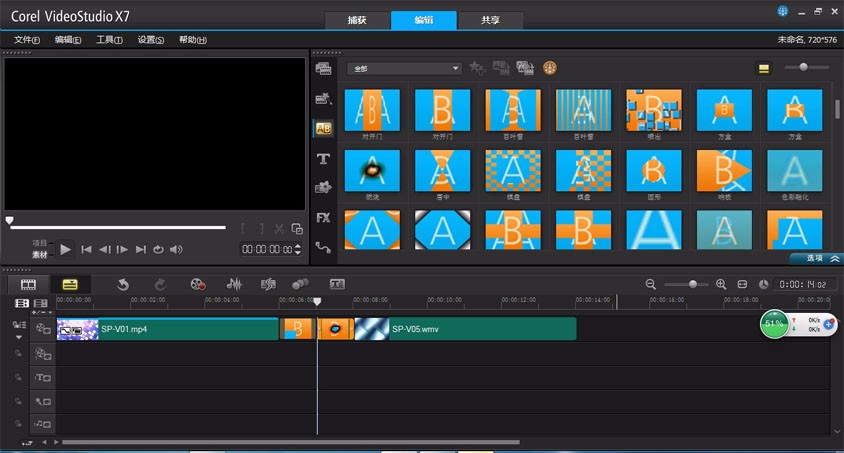Open the Record/Capture option reel icon

(198, 284)
